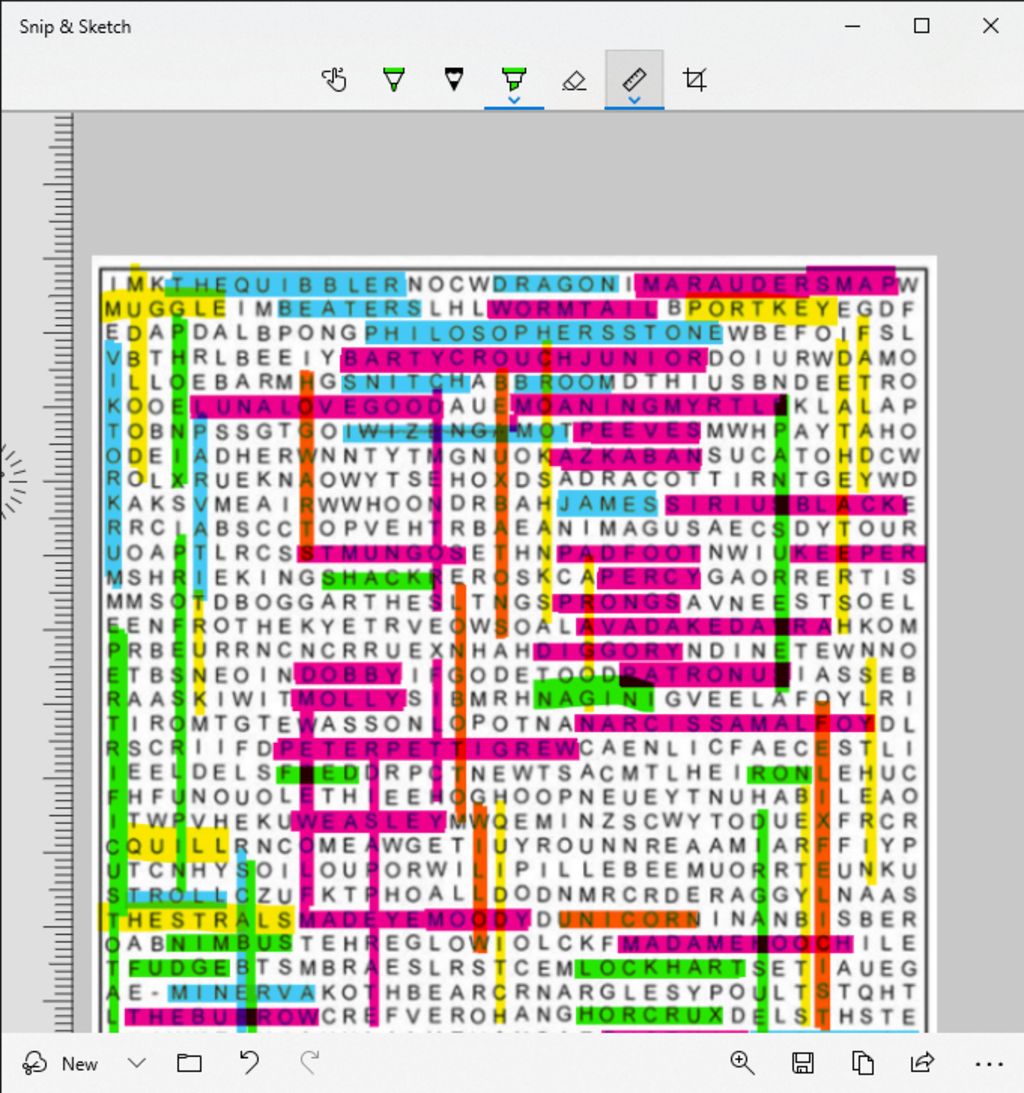Screen dimensions: 1024x1093
Task: Select the Crop tool
Action: click(694, 79)
